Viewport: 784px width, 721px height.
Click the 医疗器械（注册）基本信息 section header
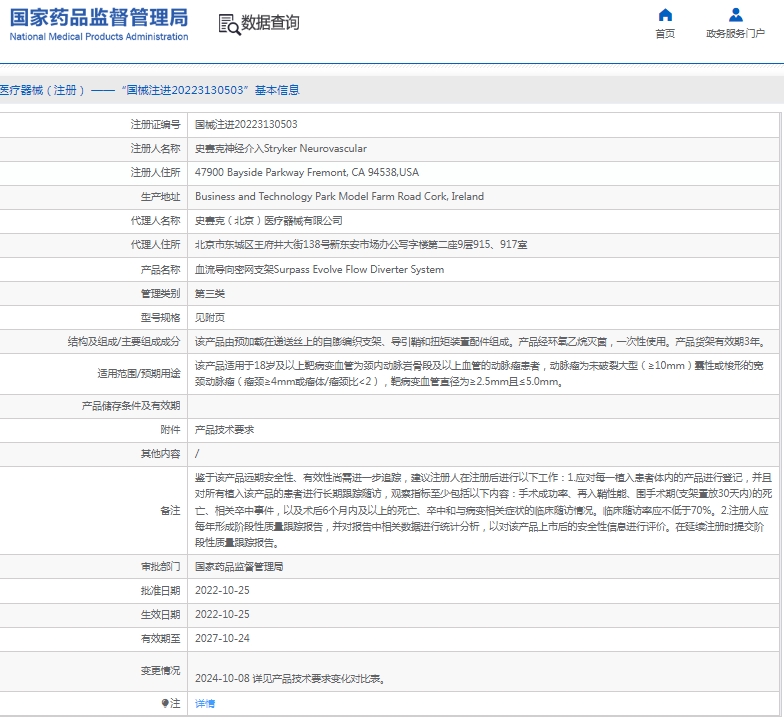[x=150, y=90]
